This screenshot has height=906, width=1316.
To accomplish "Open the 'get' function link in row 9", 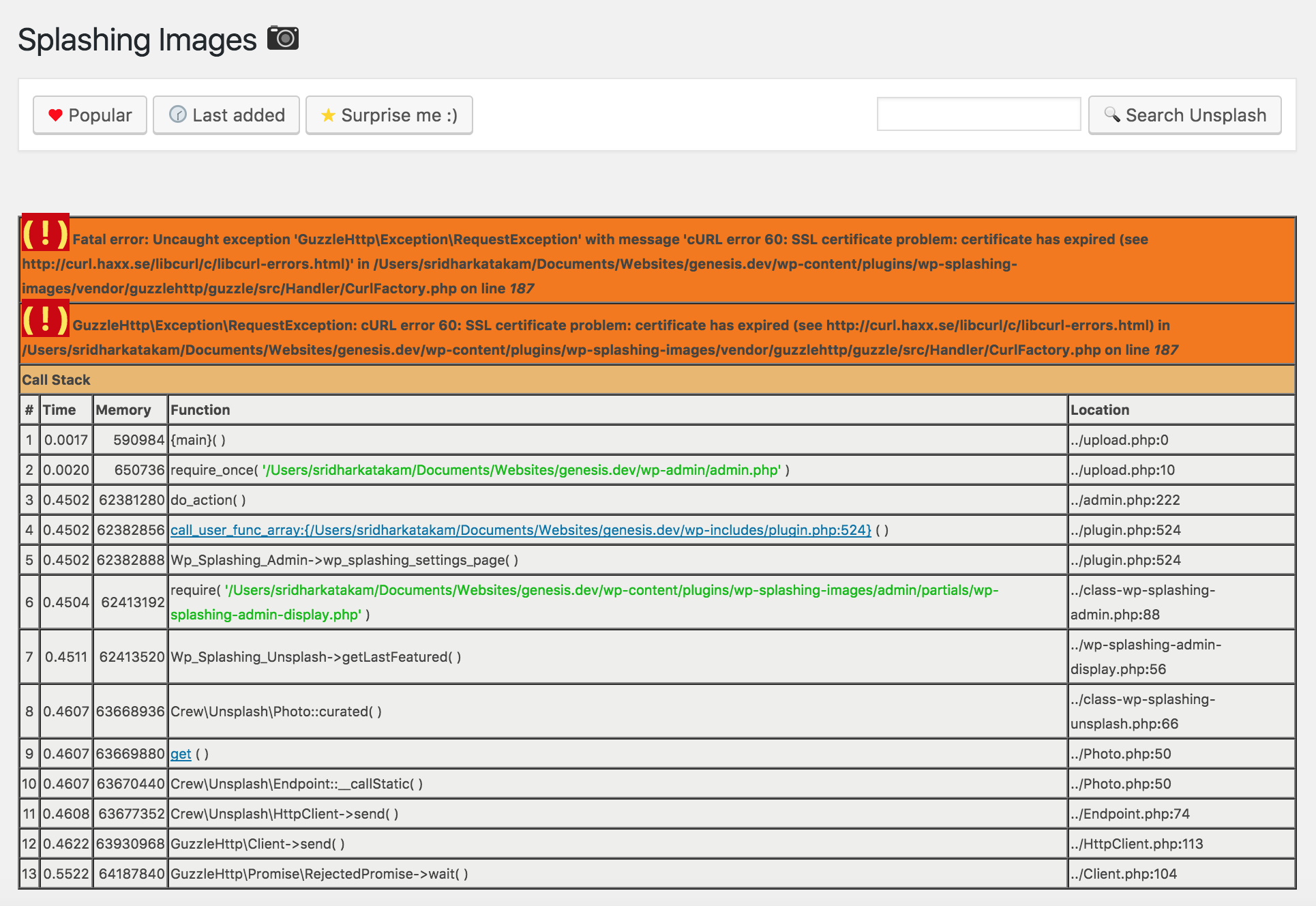I will point(181,754).
